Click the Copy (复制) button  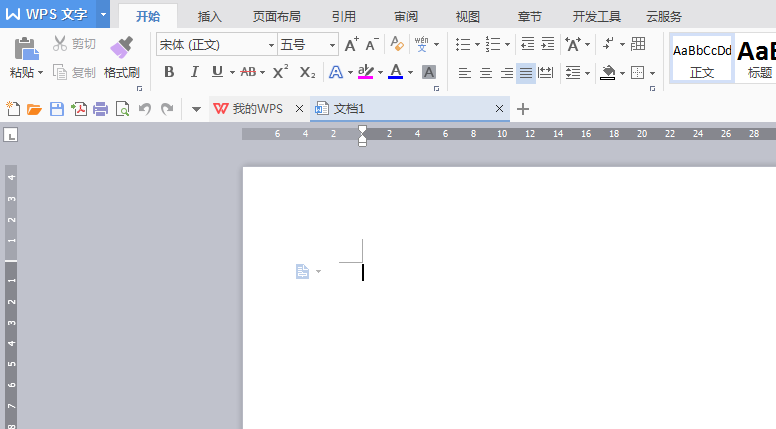(74, 73)
